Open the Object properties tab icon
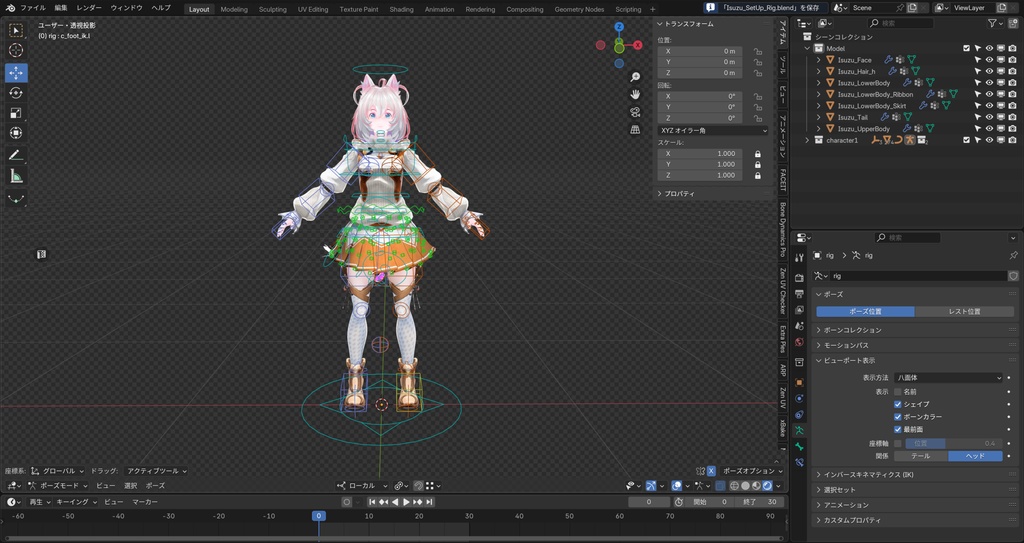Screen dimensions: 1024x543 799,382
